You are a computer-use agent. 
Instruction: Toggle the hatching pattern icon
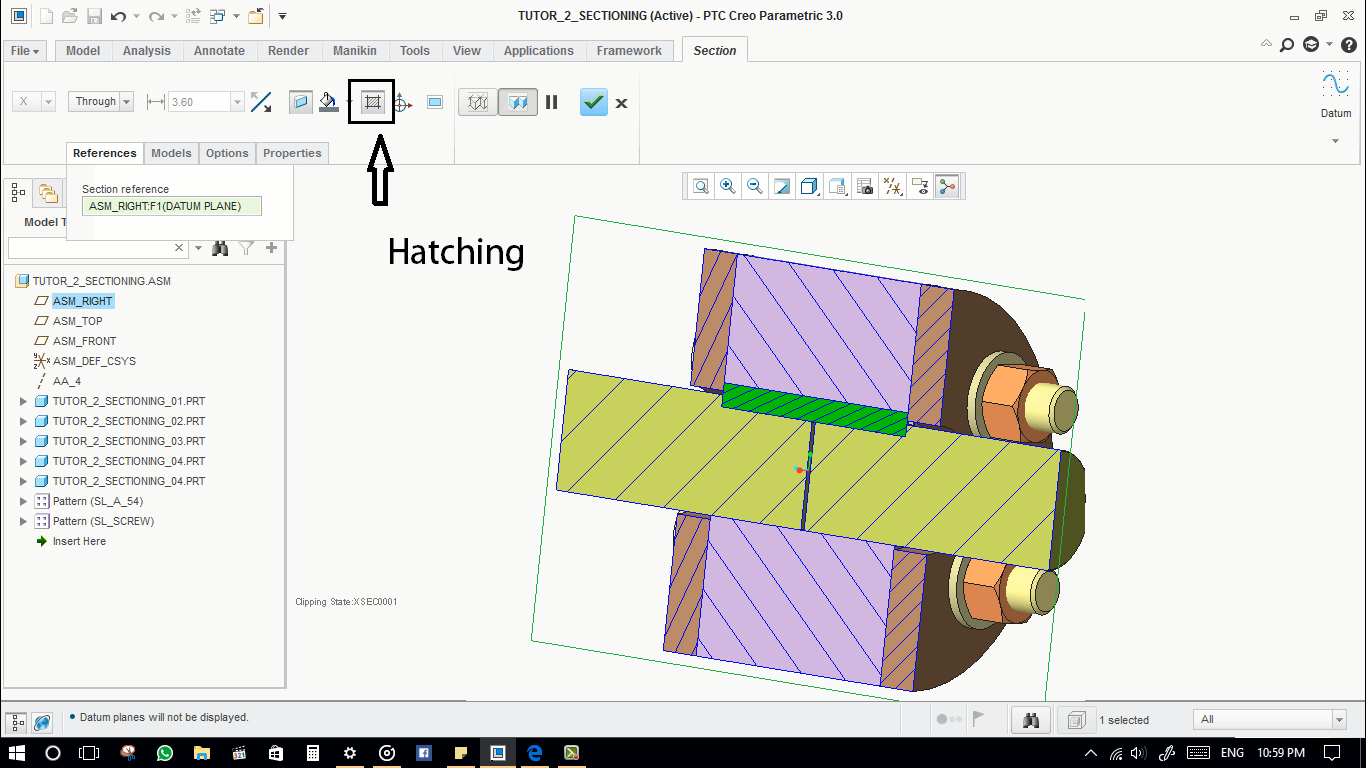[x=372, y=102]
